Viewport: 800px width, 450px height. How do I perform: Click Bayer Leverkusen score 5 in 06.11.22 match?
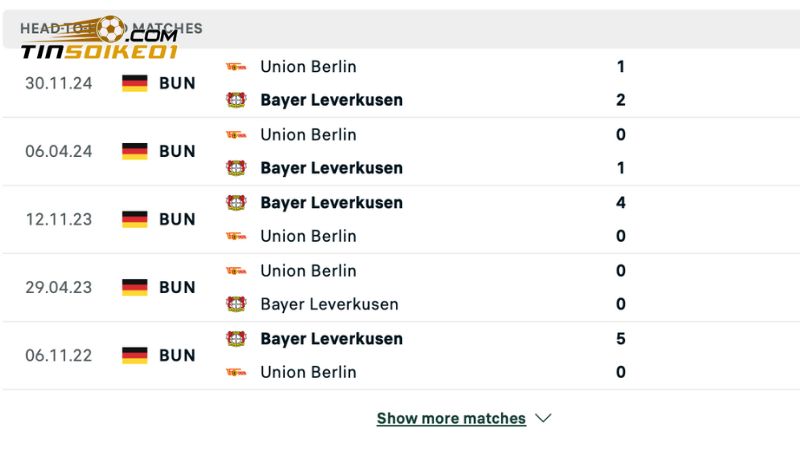pyautogui.click(x=621, y=339)
